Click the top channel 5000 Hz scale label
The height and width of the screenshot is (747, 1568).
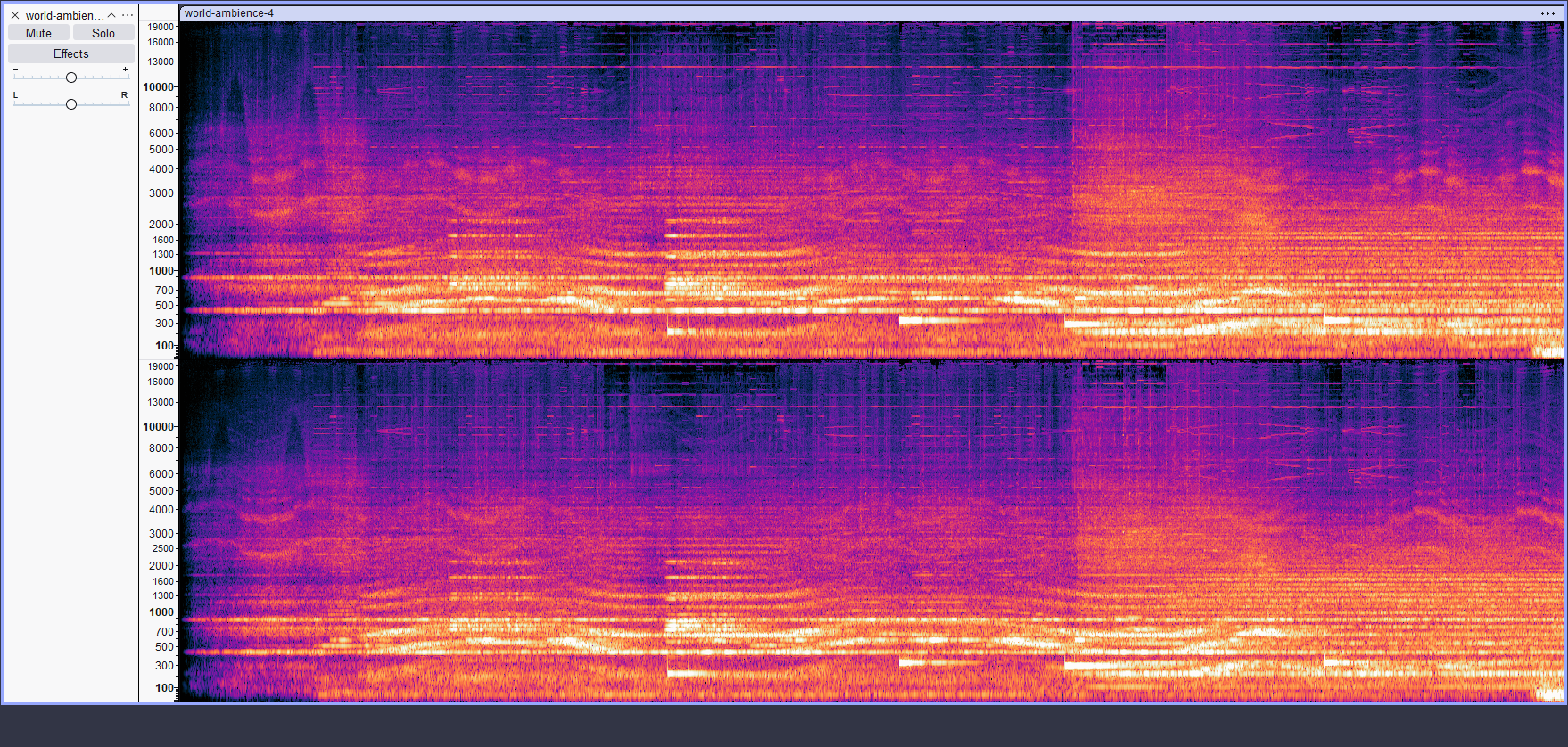click(x=161, y=149)
